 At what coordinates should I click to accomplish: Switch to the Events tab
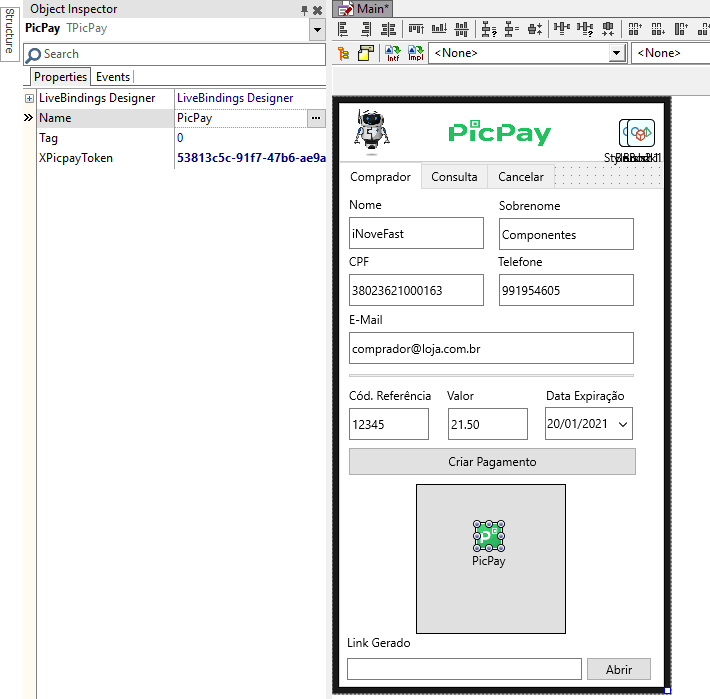click(x=113, y=77)
